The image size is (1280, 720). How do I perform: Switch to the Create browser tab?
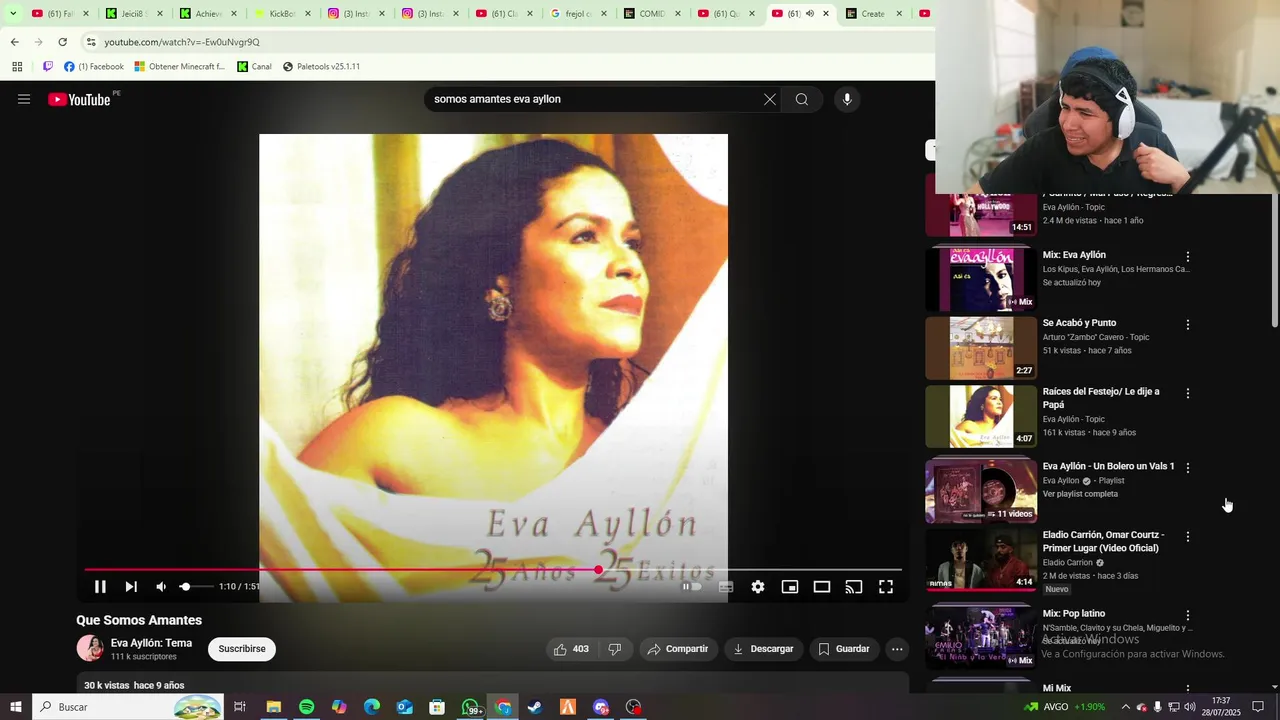873,14
